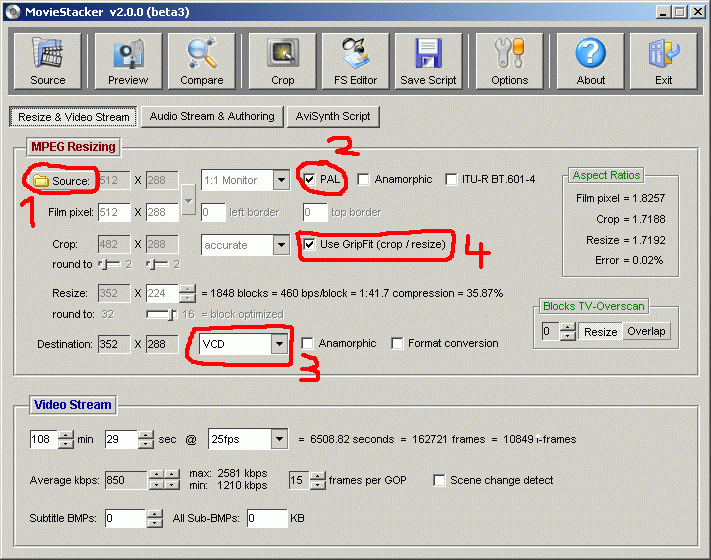The height and width of the screenshot is (560, 711).
Task: Open the FS Editor
Action: (356, 61)
